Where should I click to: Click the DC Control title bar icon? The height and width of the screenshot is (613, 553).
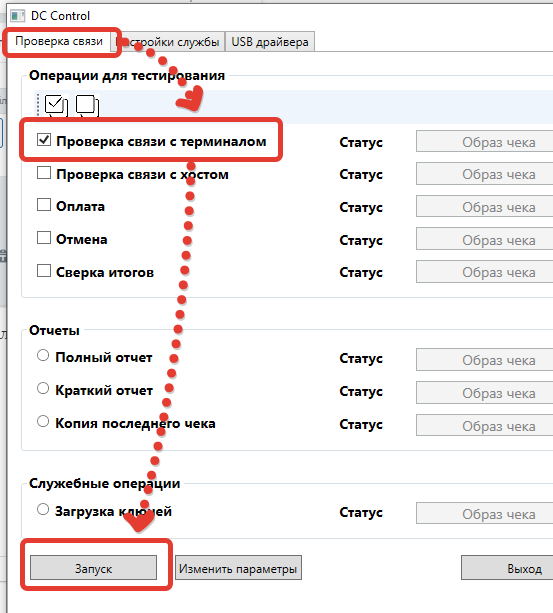click(x=18, y=16)
